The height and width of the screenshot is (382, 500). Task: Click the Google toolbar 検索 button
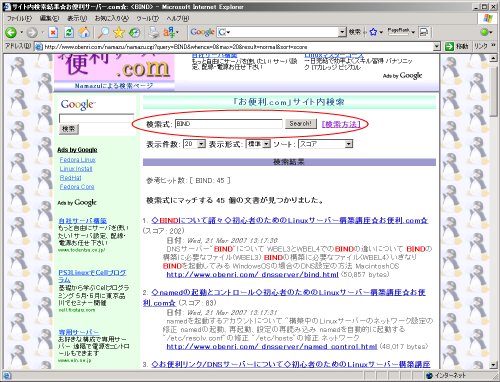tap(355, 32)
